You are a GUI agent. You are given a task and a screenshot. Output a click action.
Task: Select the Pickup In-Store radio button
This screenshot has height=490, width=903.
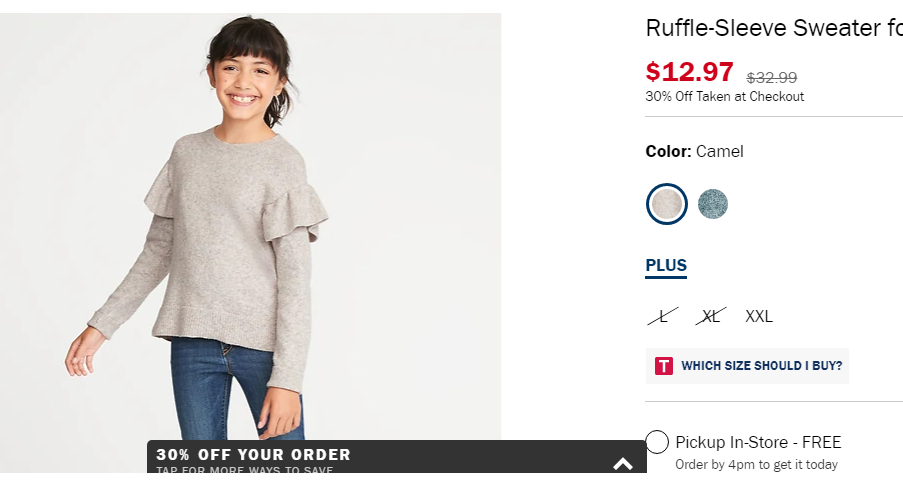click(657, 442)
